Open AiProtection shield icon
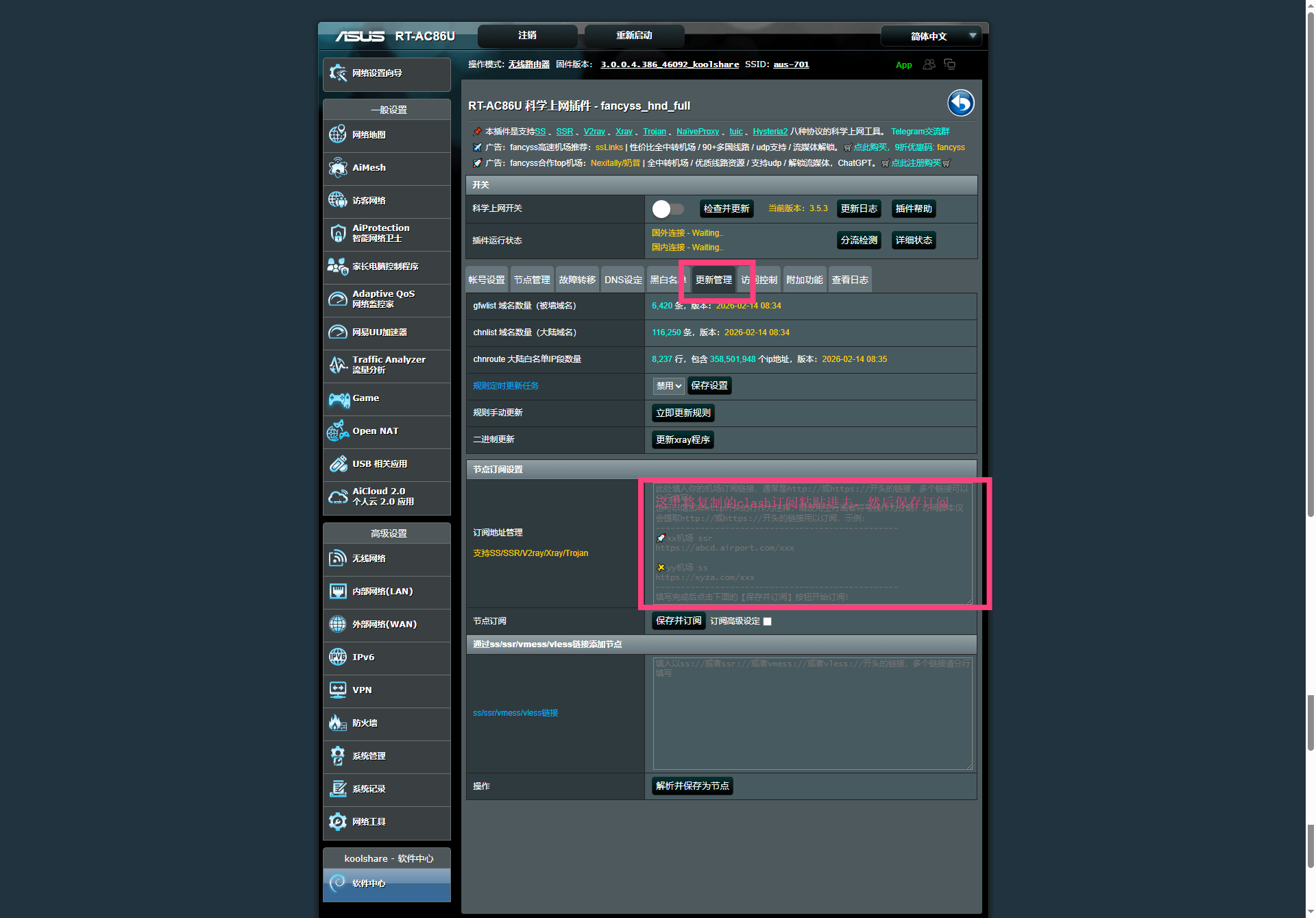The width and height of the screenshot is (1316, 918). coord(338,234)
